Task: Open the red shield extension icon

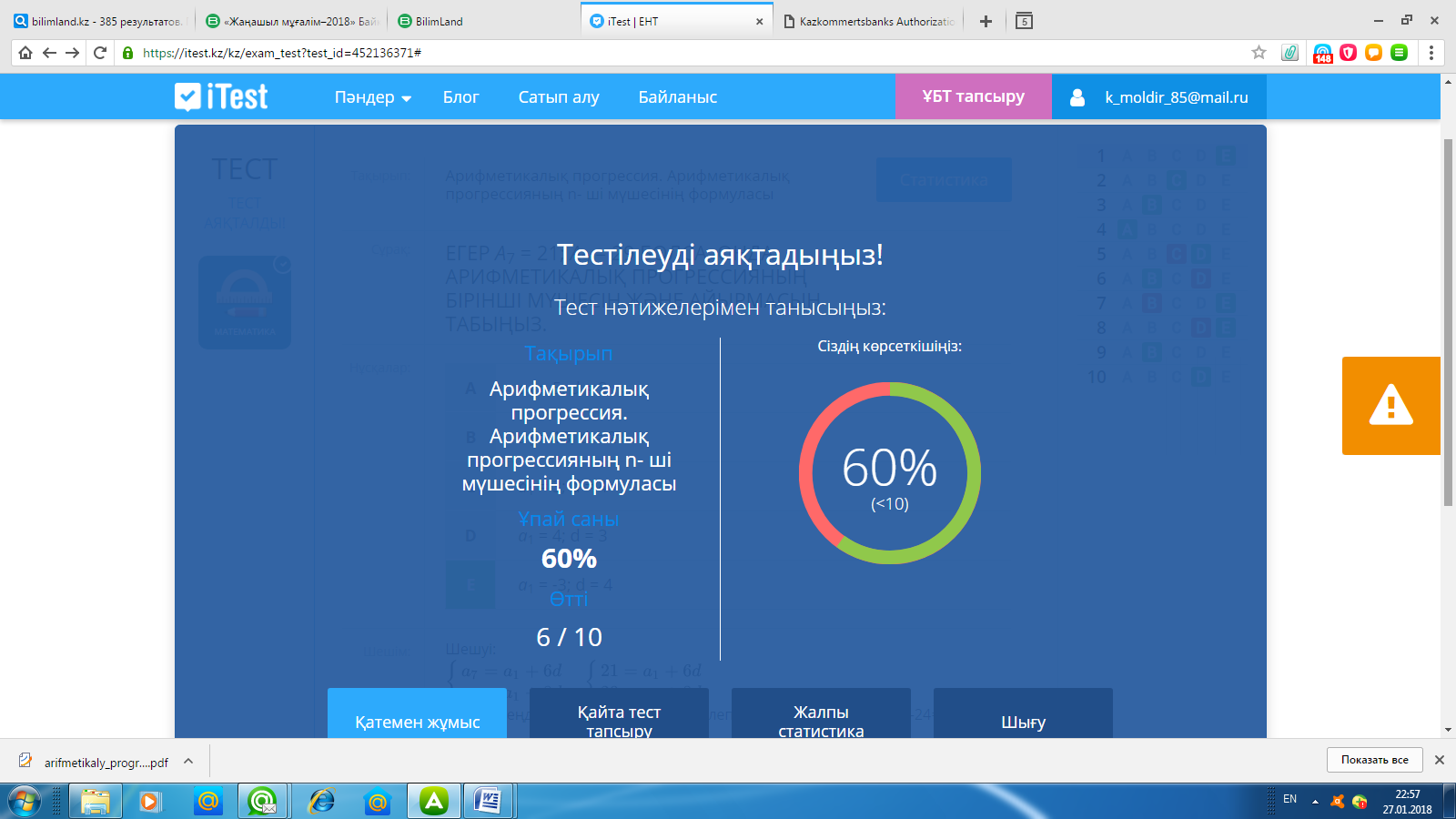Action: pyautogui.click(x=1349, y=53)
